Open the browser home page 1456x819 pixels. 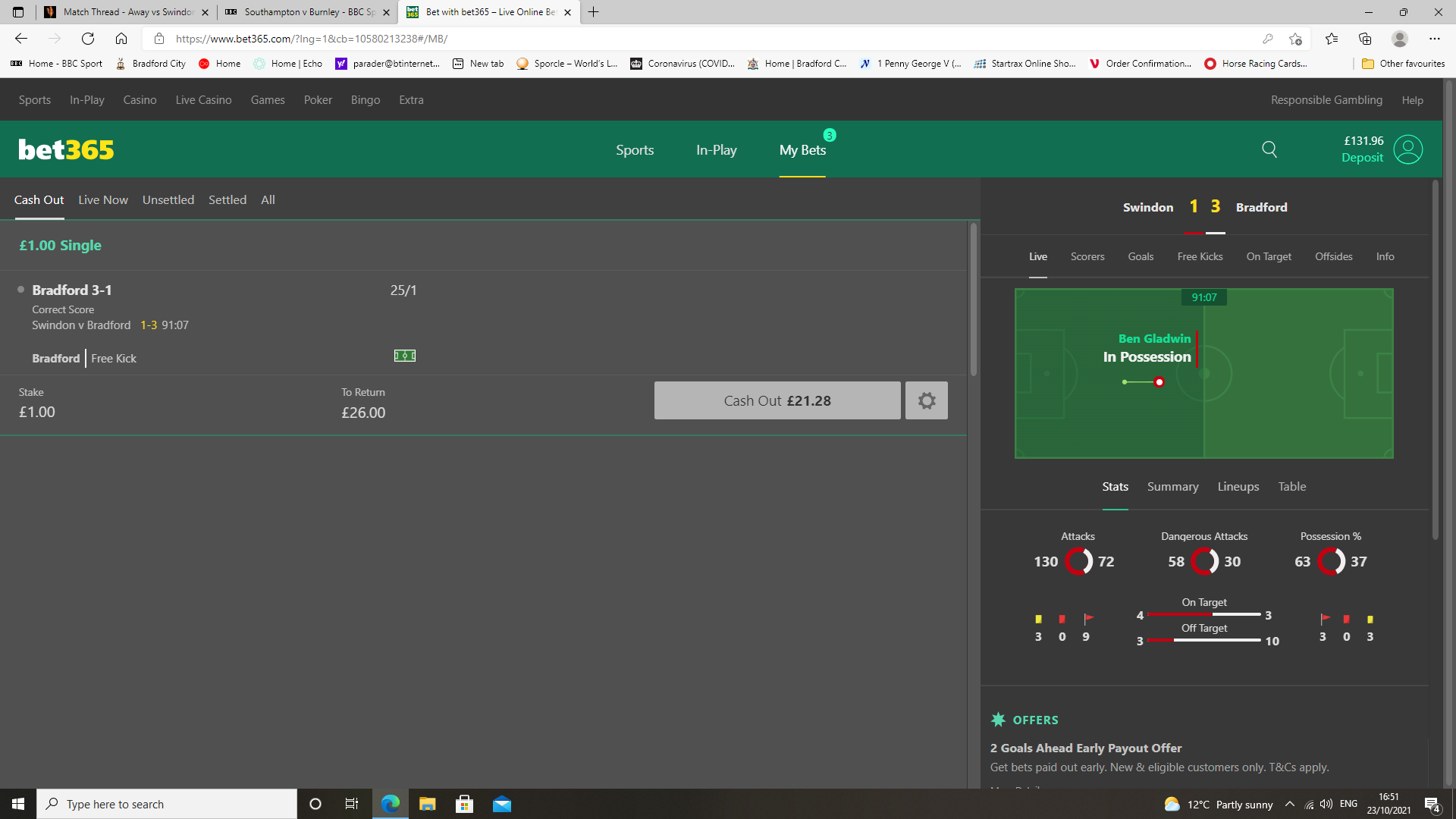tap(121, 39)
